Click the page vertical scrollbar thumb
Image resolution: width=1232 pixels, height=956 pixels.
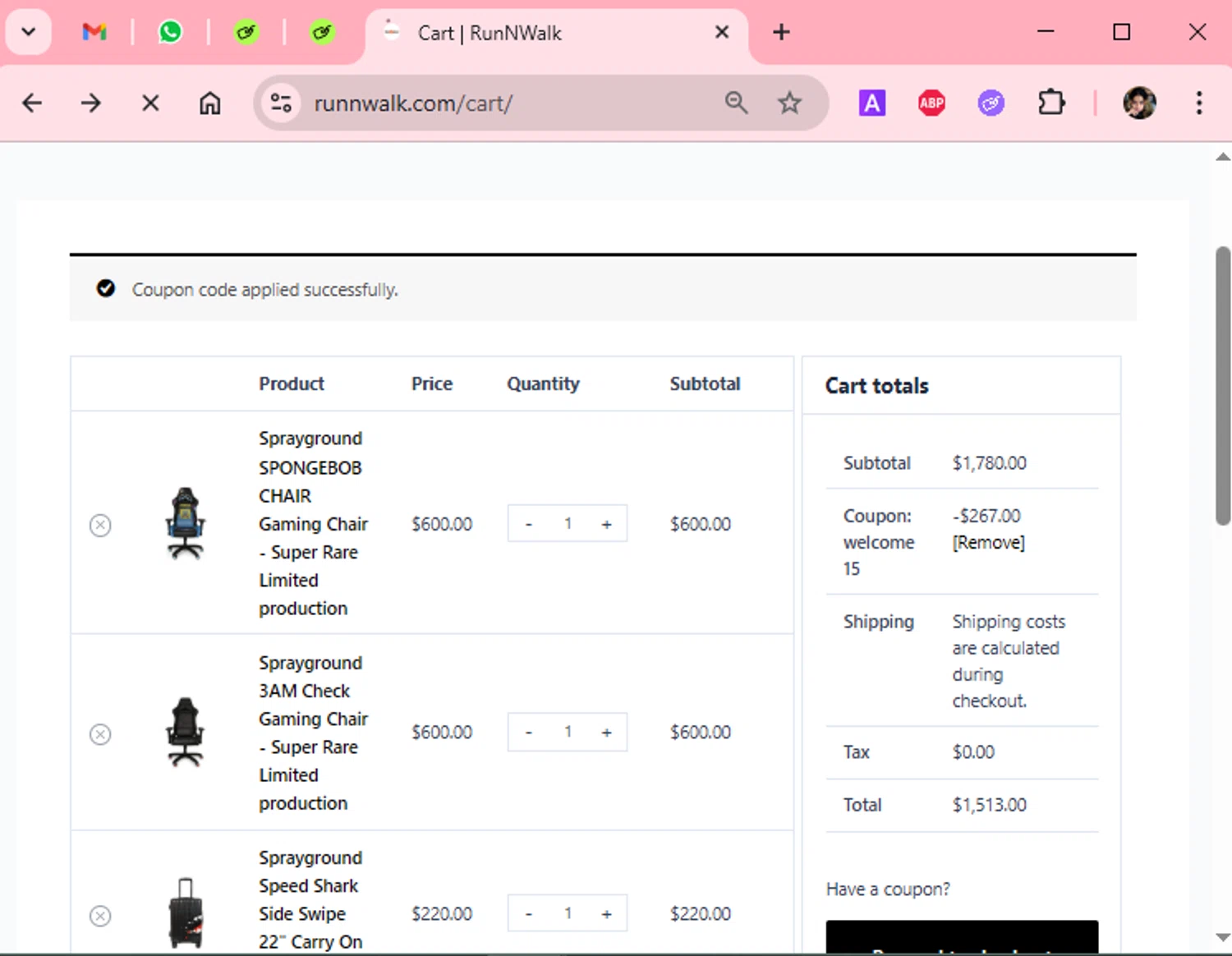click(1223, 385)
